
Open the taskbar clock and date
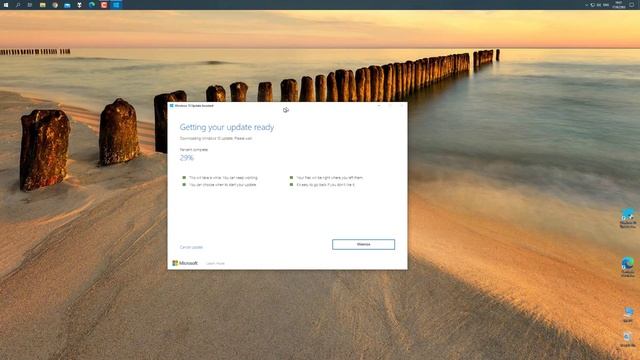pyautogui.click(x=619, y=5)
